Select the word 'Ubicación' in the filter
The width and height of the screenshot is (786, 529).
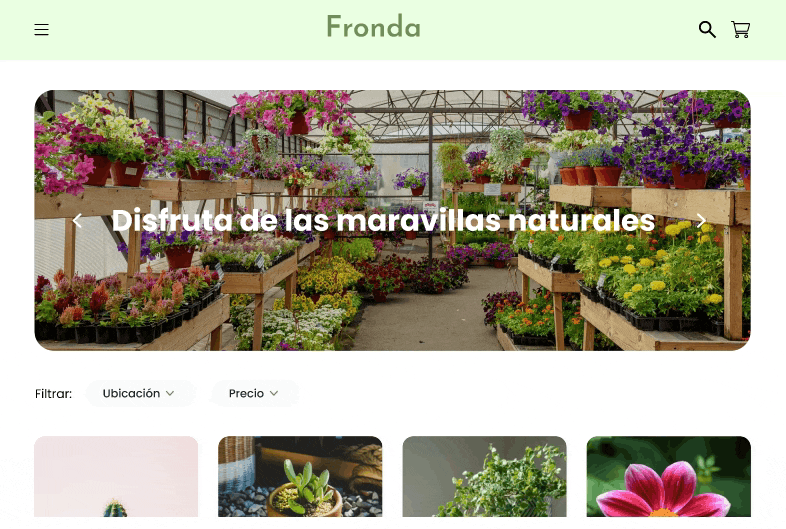(131, 394)
